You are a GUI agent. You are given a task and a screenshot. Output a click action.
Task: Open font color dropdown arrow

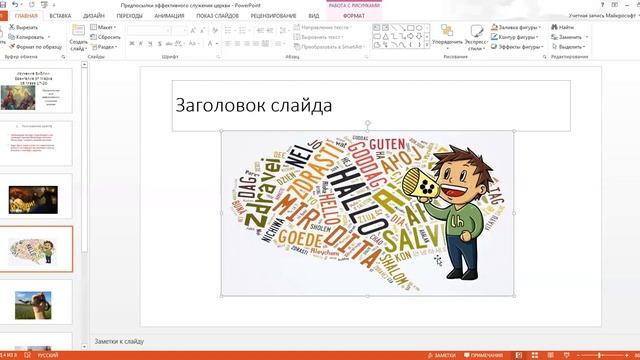tap(217, 43)
